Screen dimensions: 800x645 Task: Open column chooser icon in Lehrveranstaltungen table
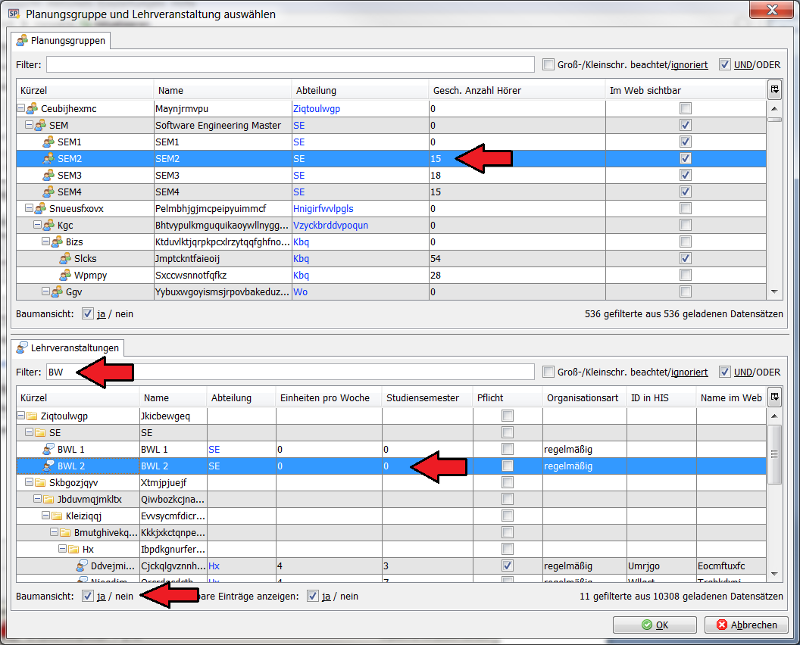(774, 397)
